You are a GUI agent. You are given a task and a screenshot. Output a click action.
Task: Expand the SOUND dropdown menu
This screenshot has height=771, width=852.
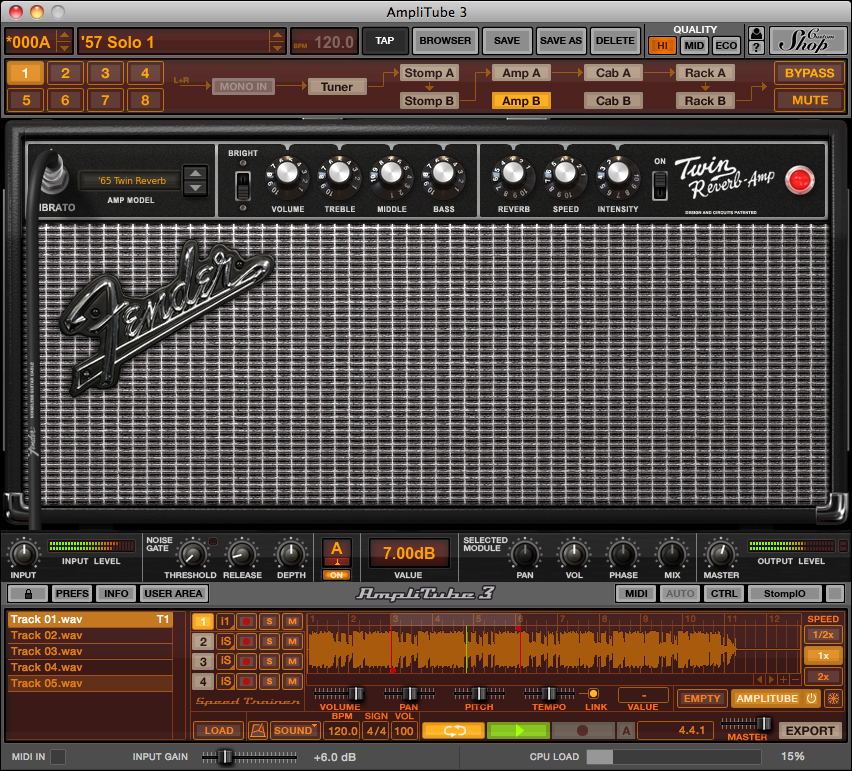point(295,731)
